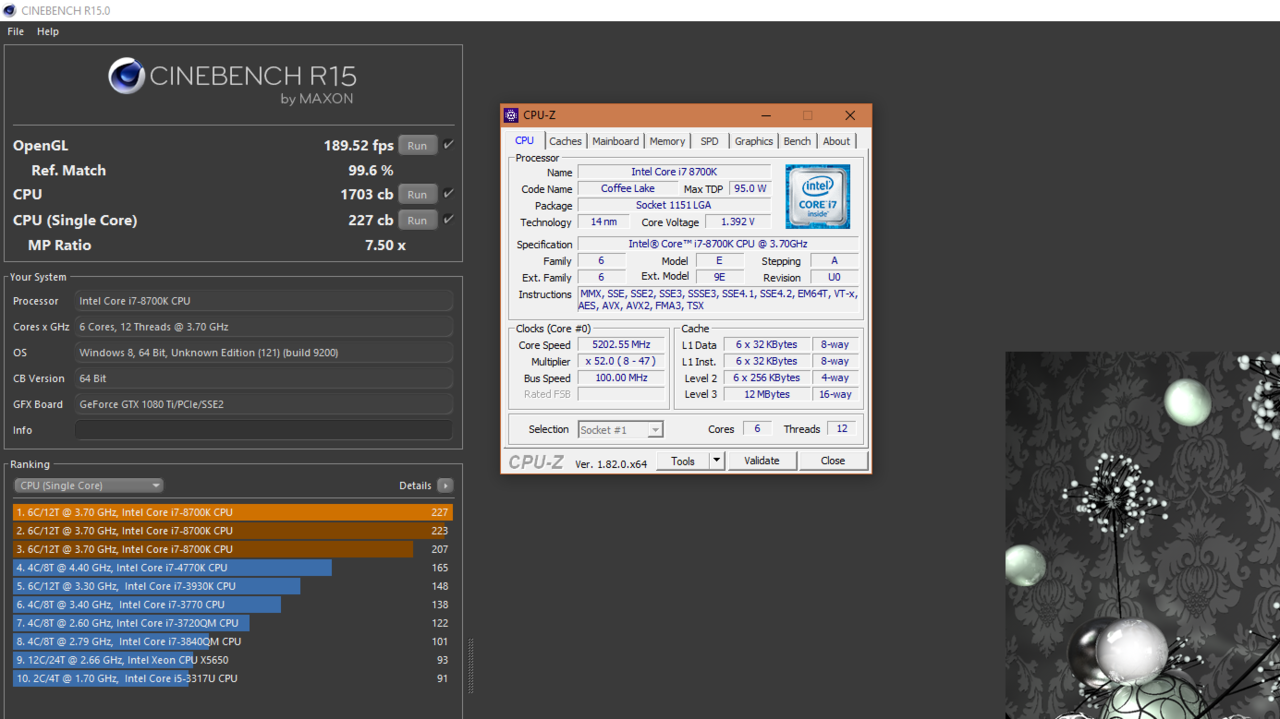The height and width of the screenshot is (719, 1280).
Task: Select ranking entry 2 scoring 223
Action: coord(233,531)
